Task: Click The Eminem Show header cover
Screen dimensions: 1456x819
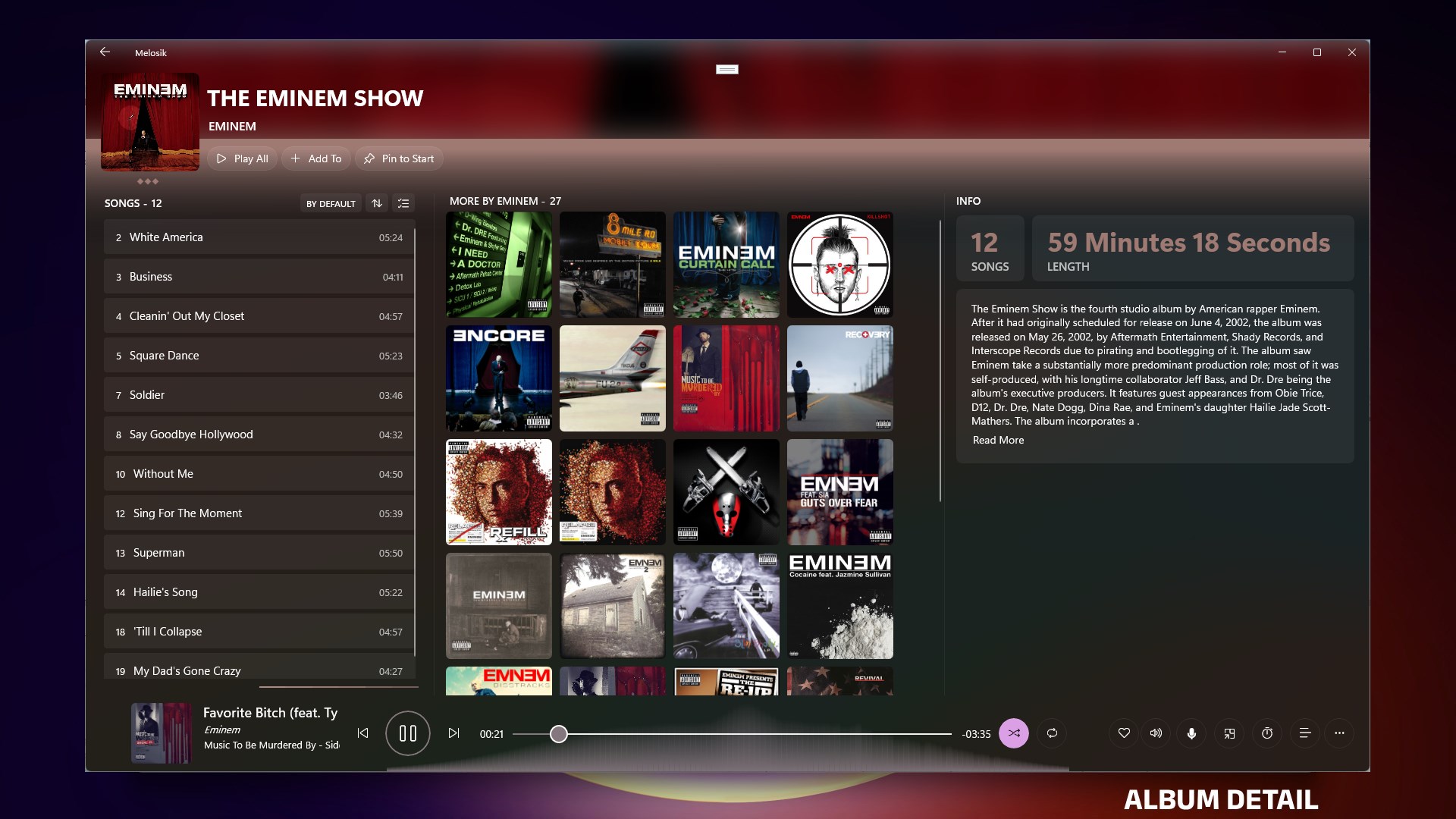Action: 150,122
